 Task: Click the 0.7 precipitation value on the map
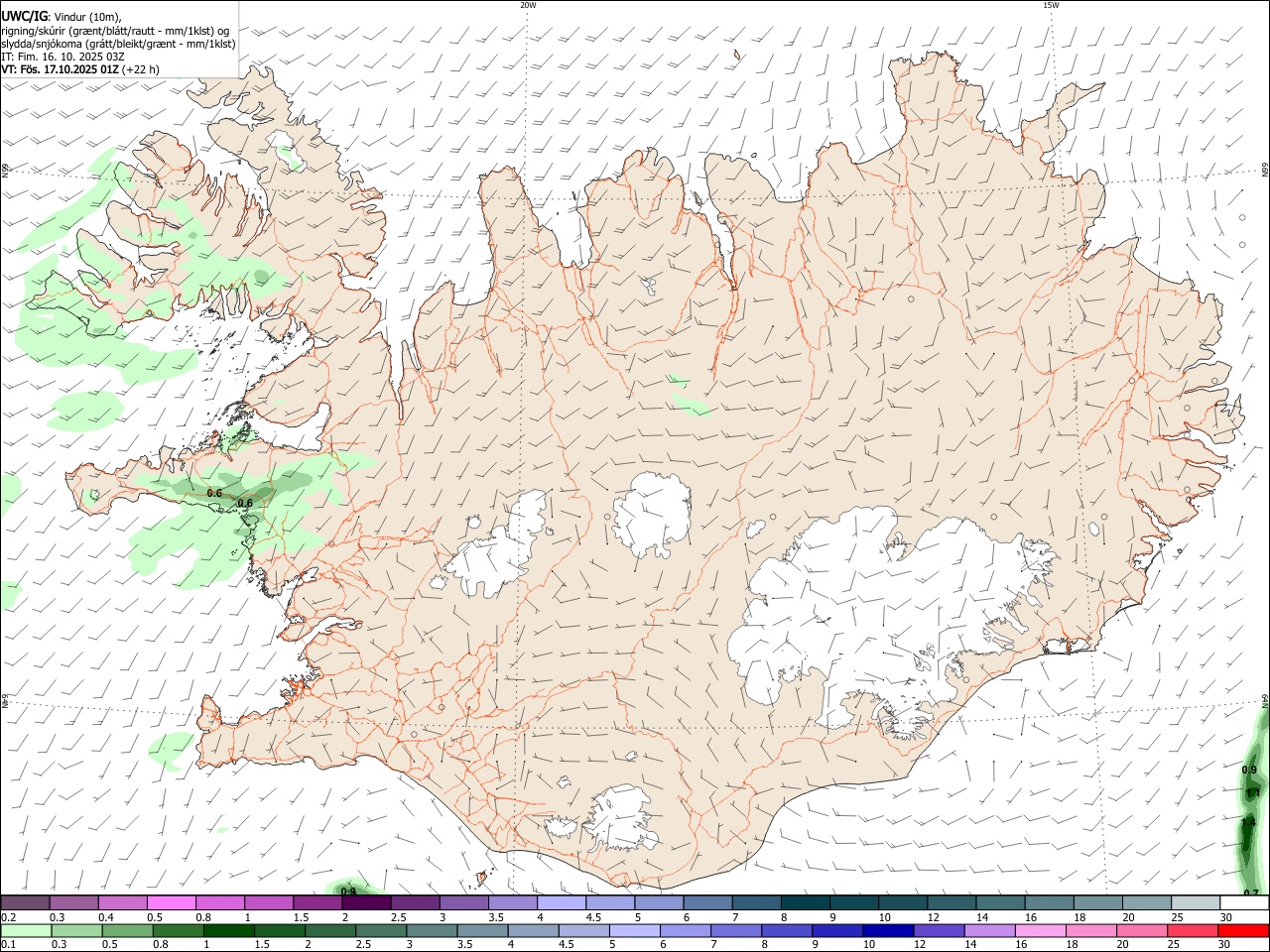tap(1251, 893)
